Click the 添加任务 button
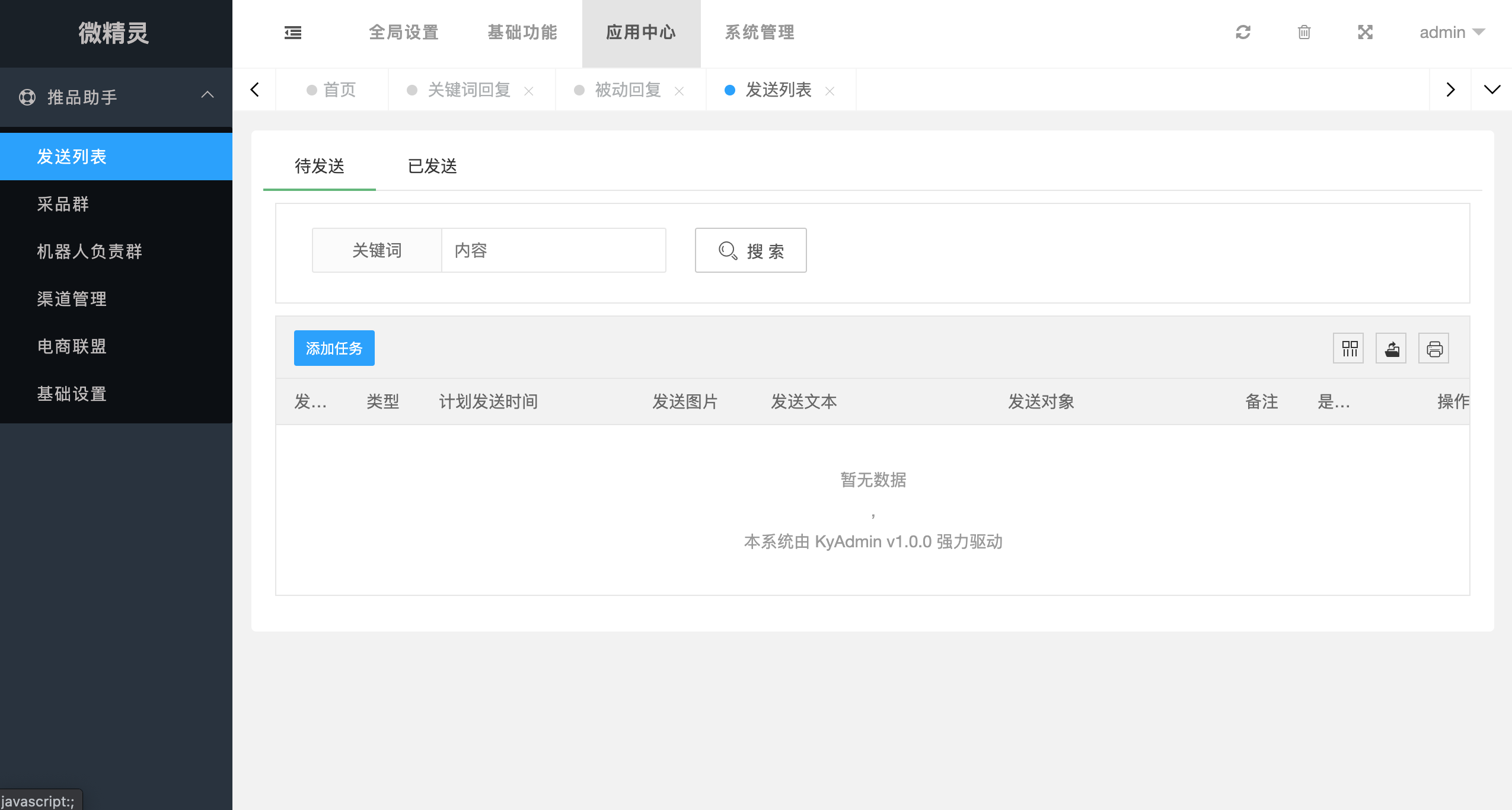1512x810 pixels. 334,348
